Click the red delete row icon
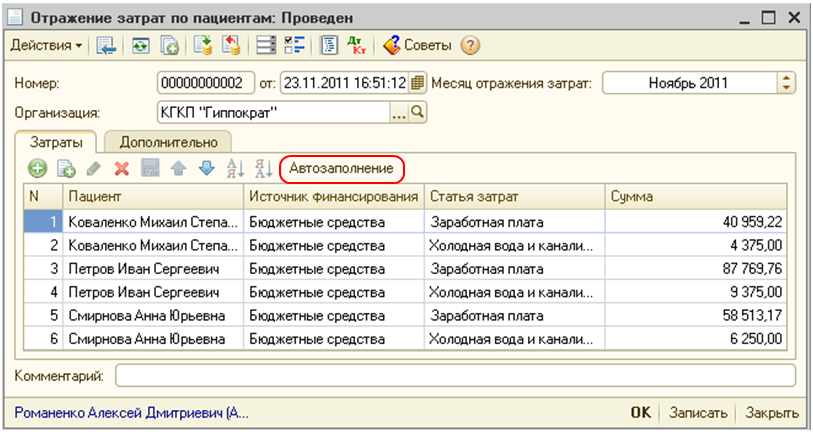 pos(122,169)
